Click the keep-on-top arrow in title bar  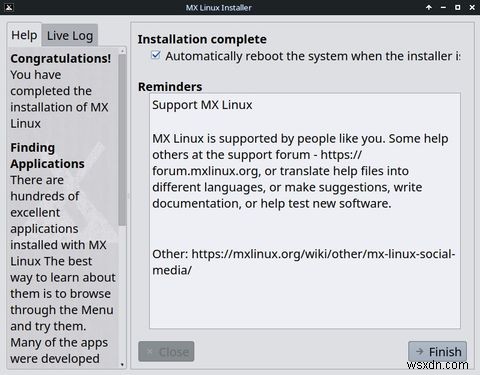(429, 7)
